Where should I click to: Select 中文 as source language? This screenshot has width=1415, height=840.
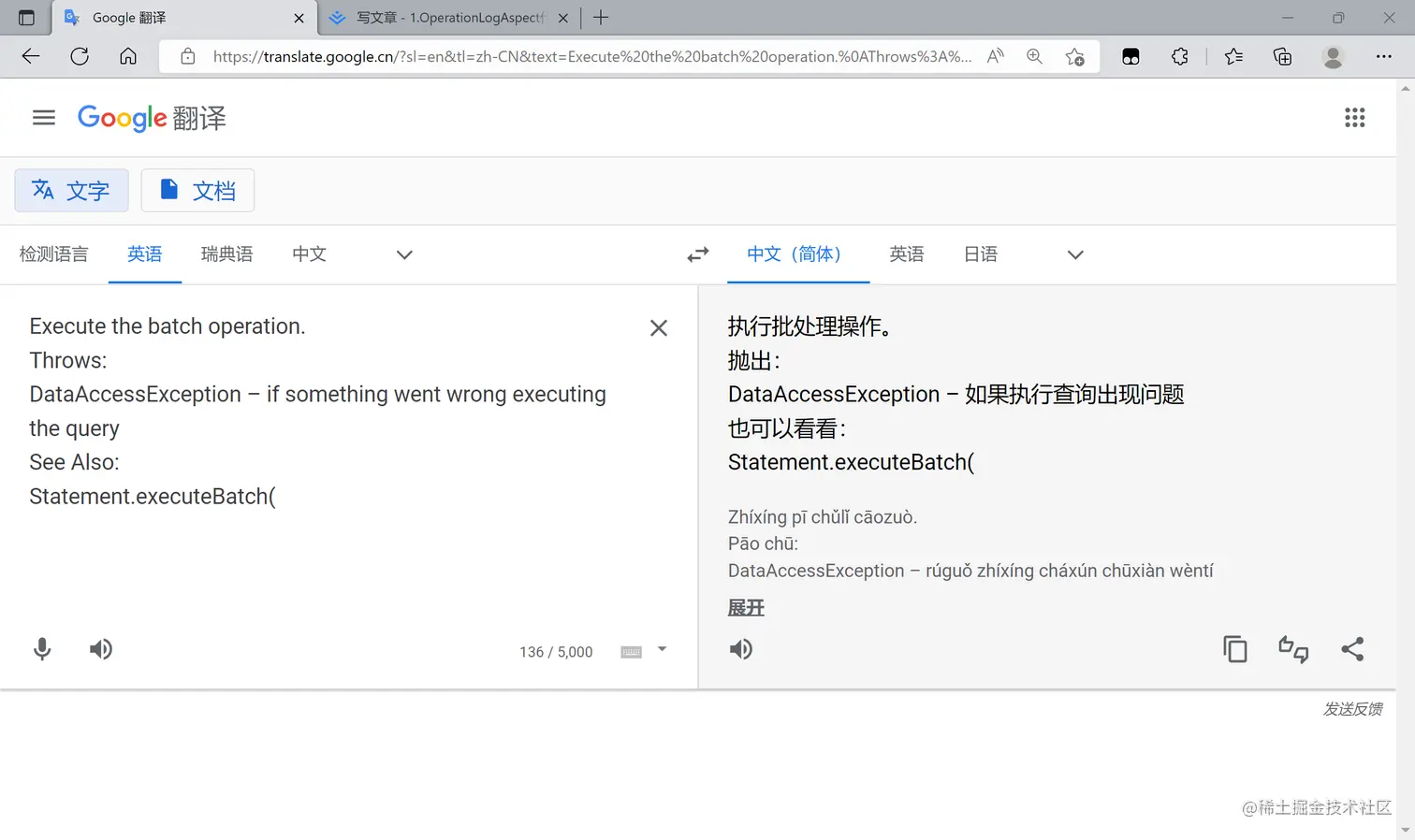[309, 254]
